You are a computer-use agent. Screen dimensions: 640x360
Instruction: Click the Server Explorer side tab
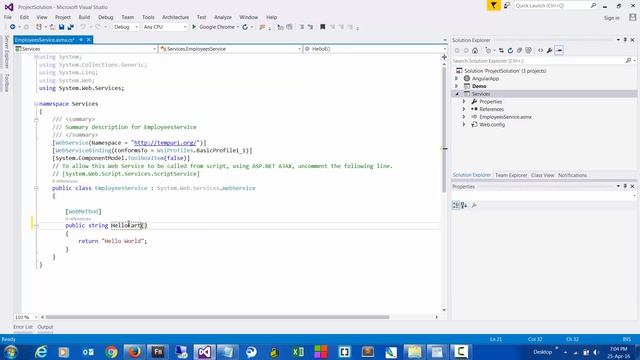point(7,52)
